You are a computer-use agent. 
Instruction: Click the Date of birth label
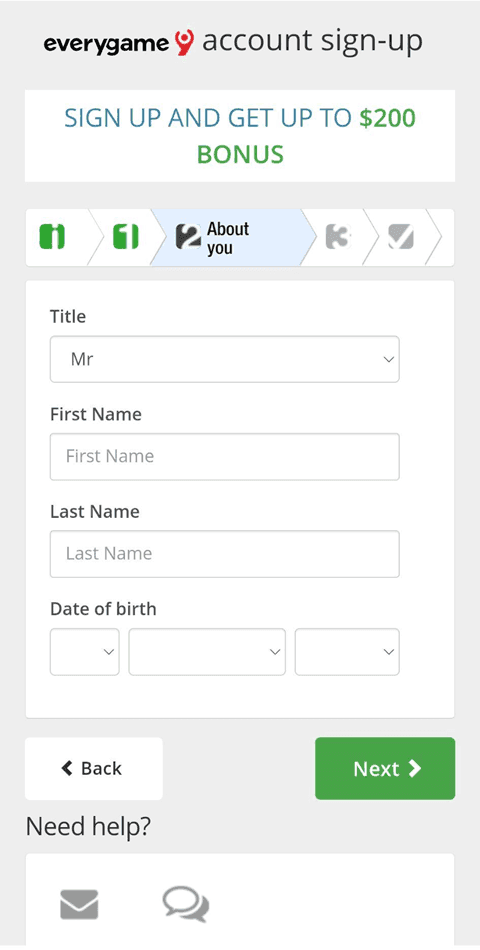(x=103, y=608)
